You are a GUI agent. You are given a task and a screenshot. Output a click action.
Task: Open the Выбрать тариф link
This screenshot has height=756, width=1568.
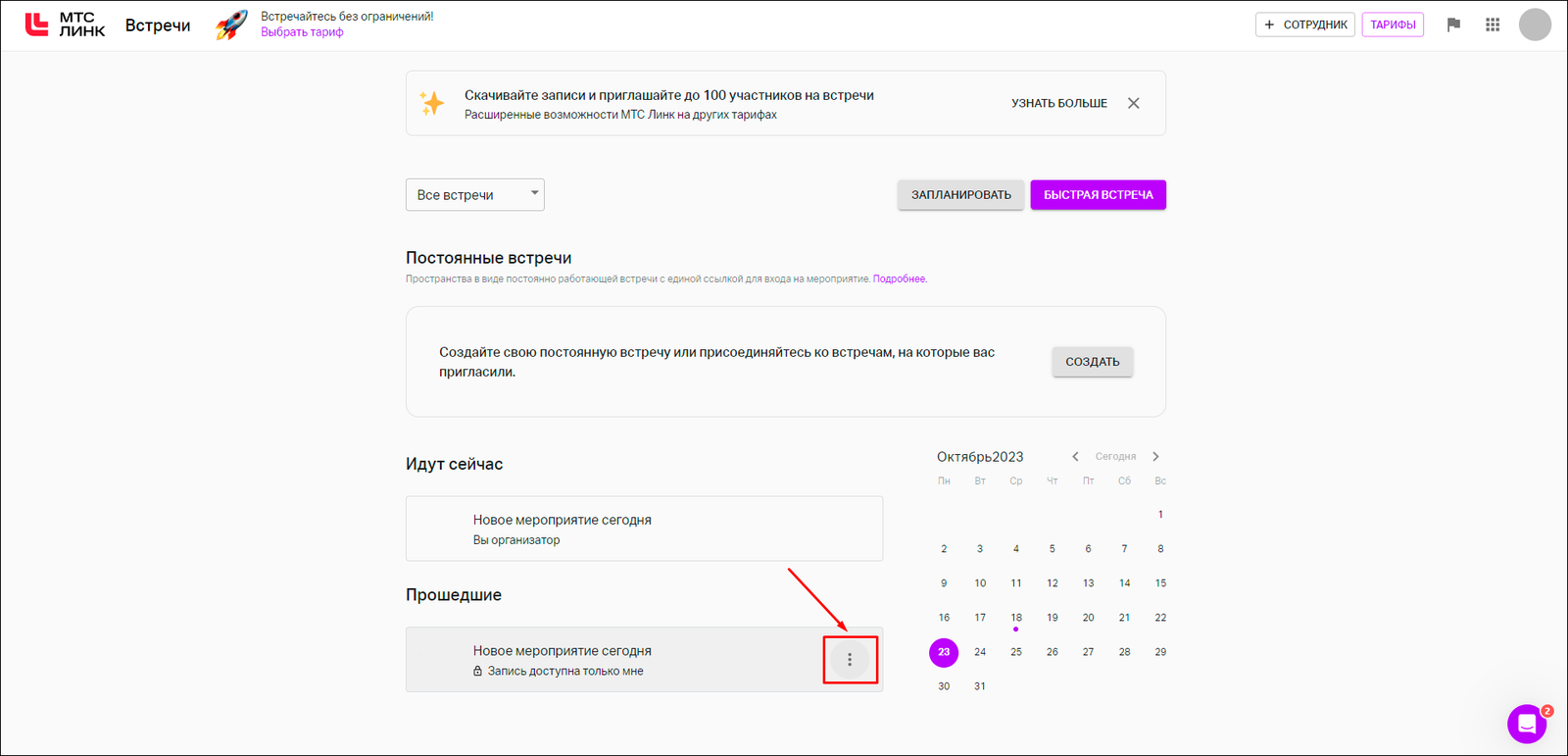click(x=302, y=32)
